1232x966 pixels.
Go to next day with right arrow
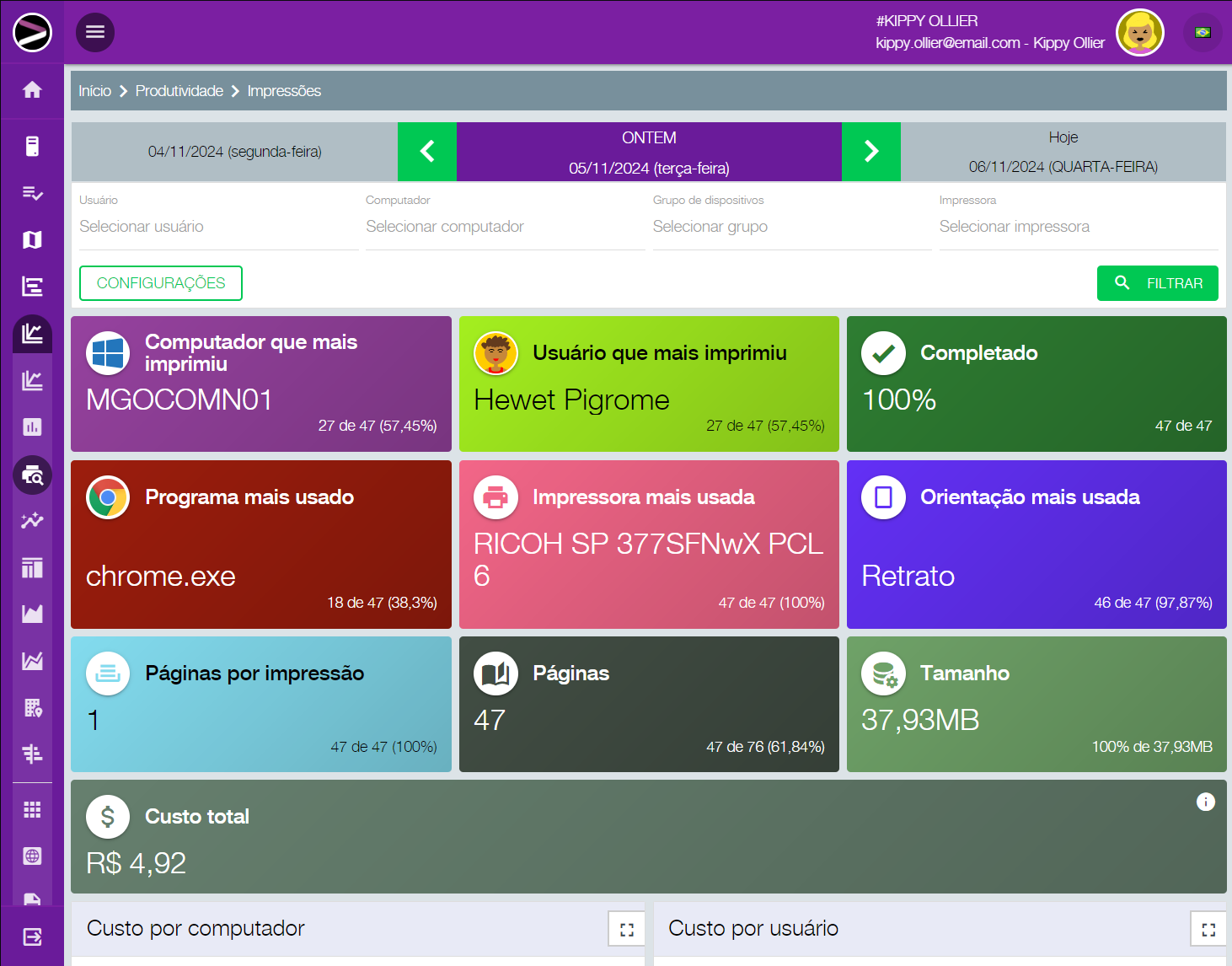[871, 152]
